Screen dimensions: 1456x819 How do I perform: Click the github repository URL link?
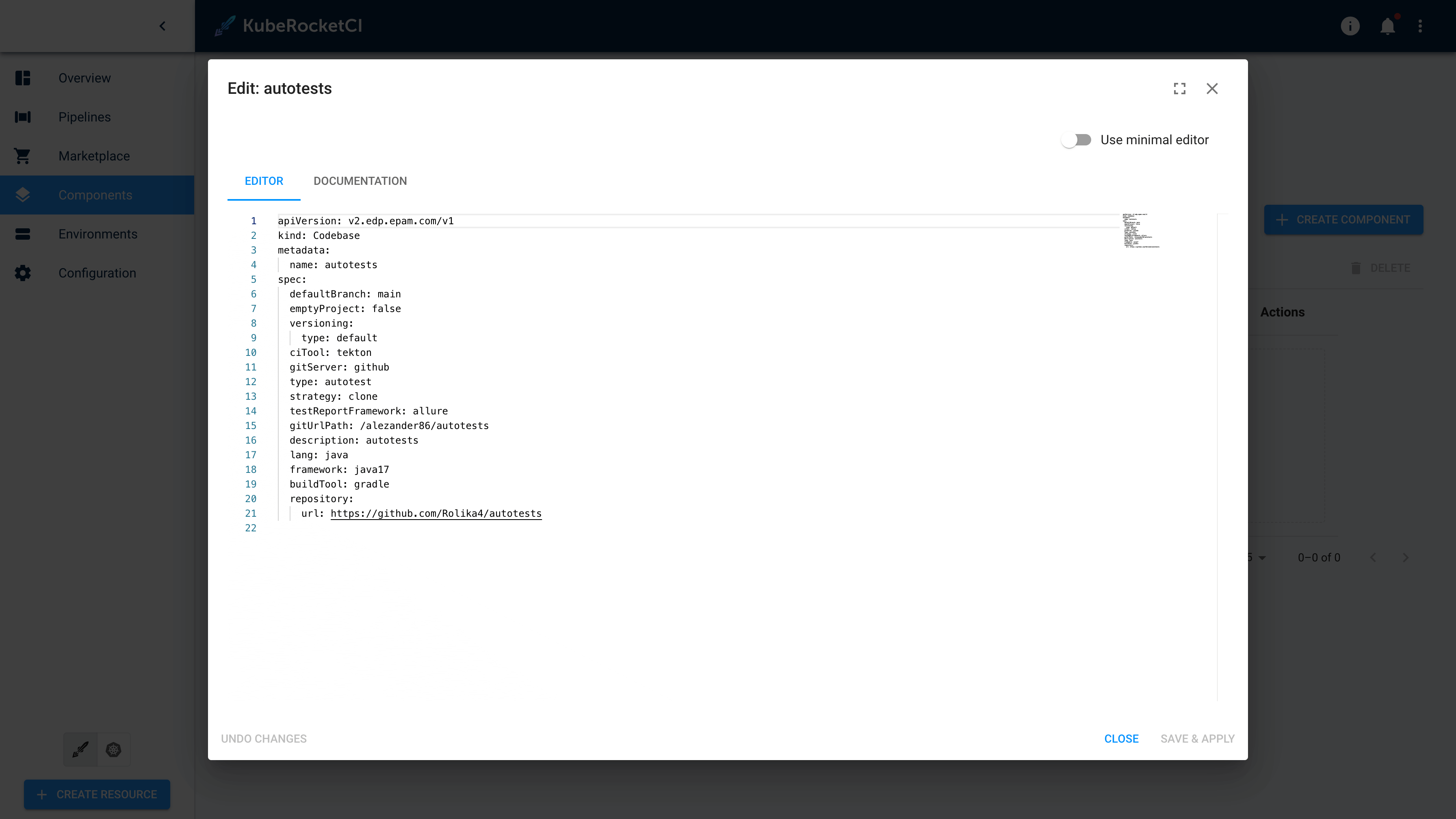436,513
